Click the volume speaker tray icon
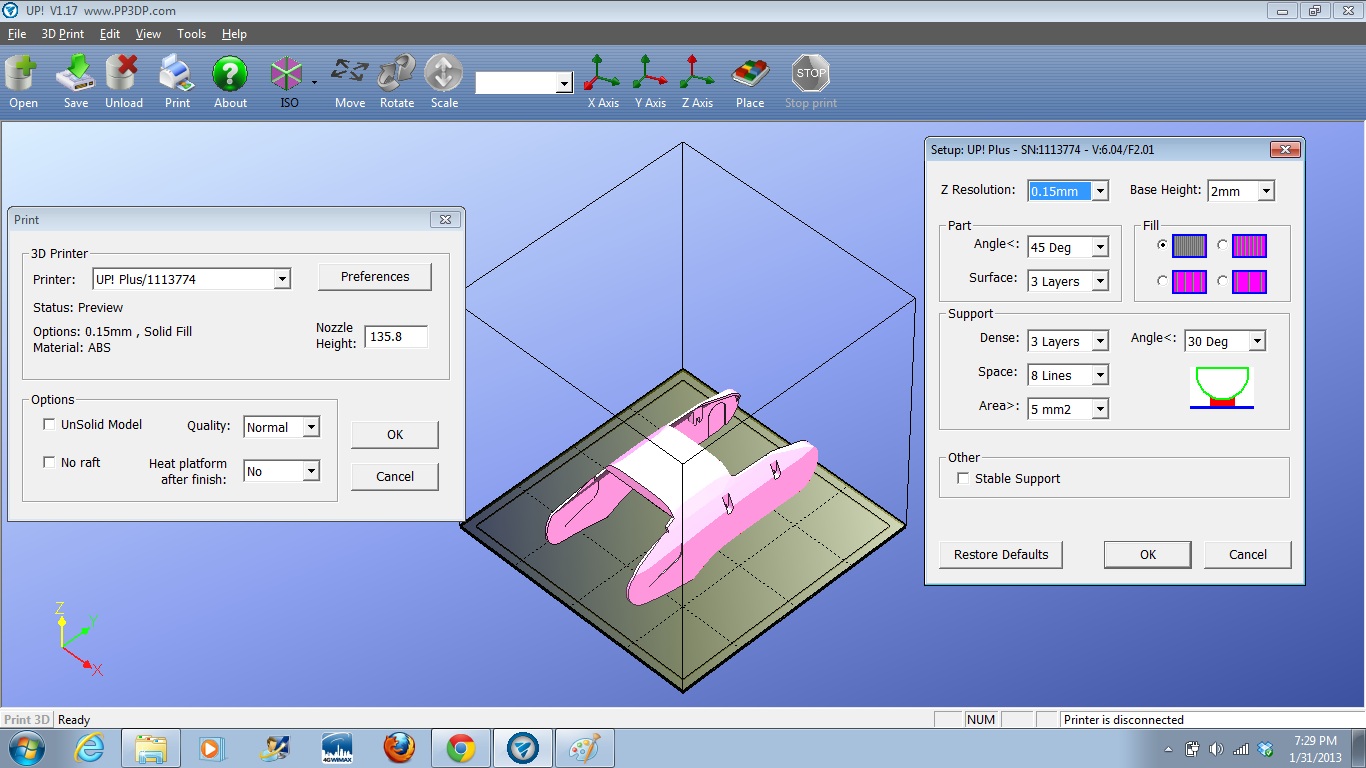The image size is (1366, 768). tap(1216, 749)
